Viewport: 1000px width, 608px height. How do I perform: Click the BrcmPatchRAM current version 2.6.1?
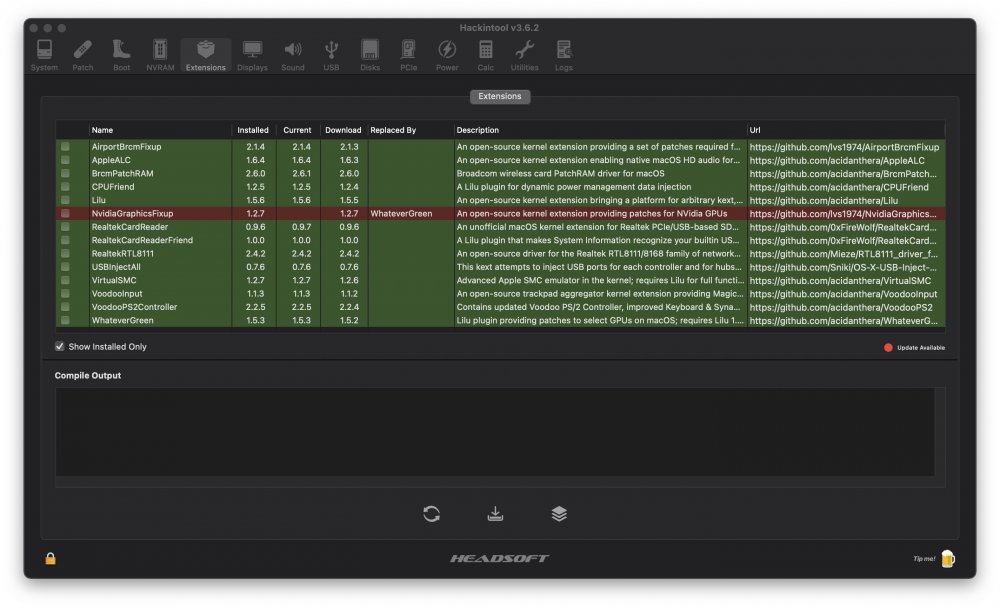point(301,174)
